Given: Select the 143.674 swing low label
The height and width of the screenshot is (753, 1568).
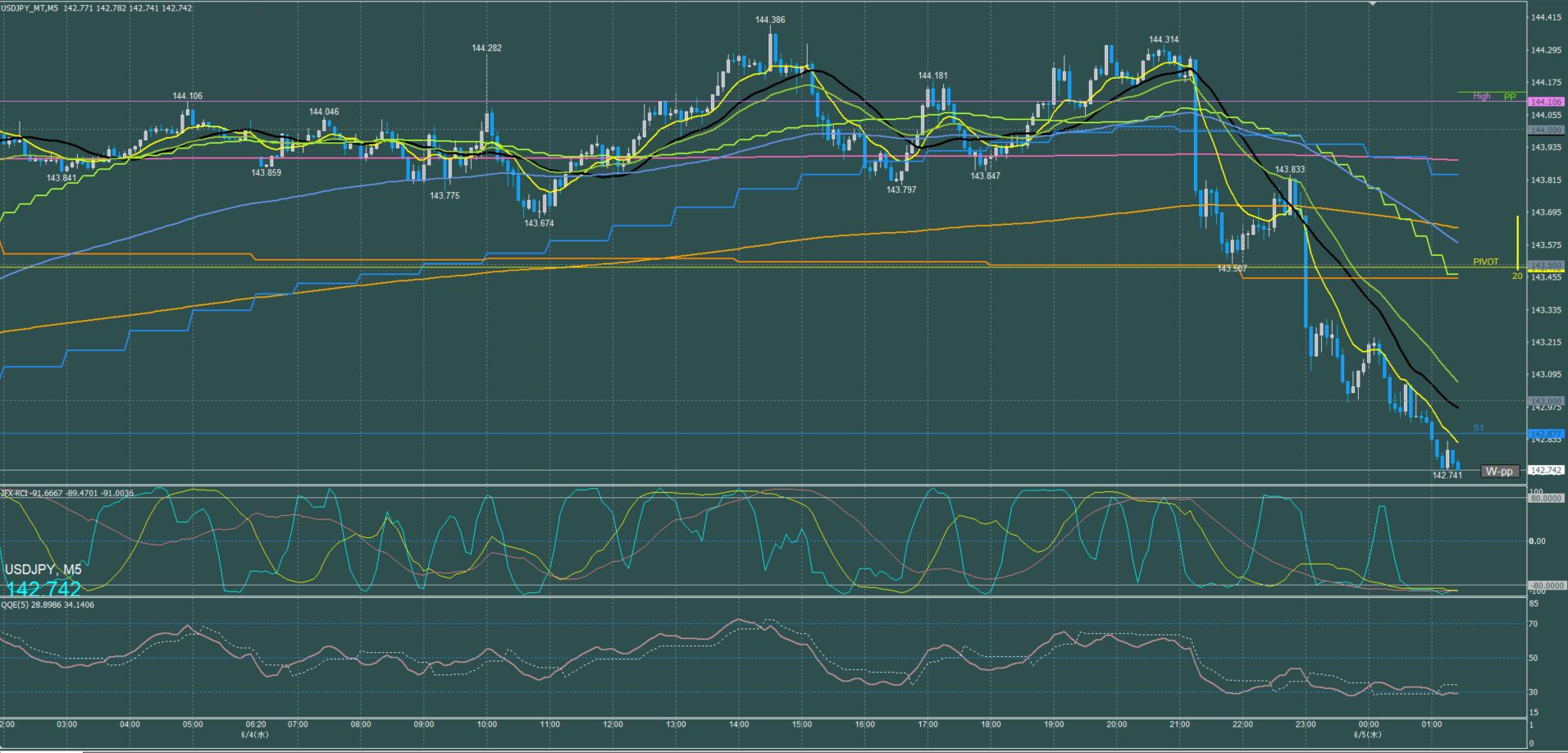Looking at the screenshot, I should [539, 223].
